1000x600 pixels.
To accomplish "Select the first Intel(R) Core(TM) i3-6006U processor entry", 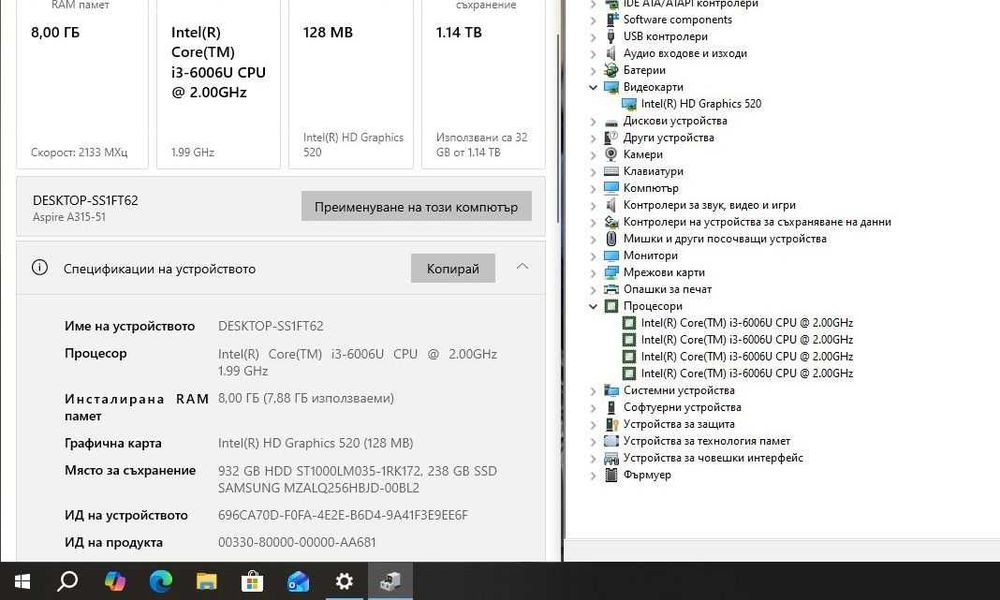I will coord(747,323).
